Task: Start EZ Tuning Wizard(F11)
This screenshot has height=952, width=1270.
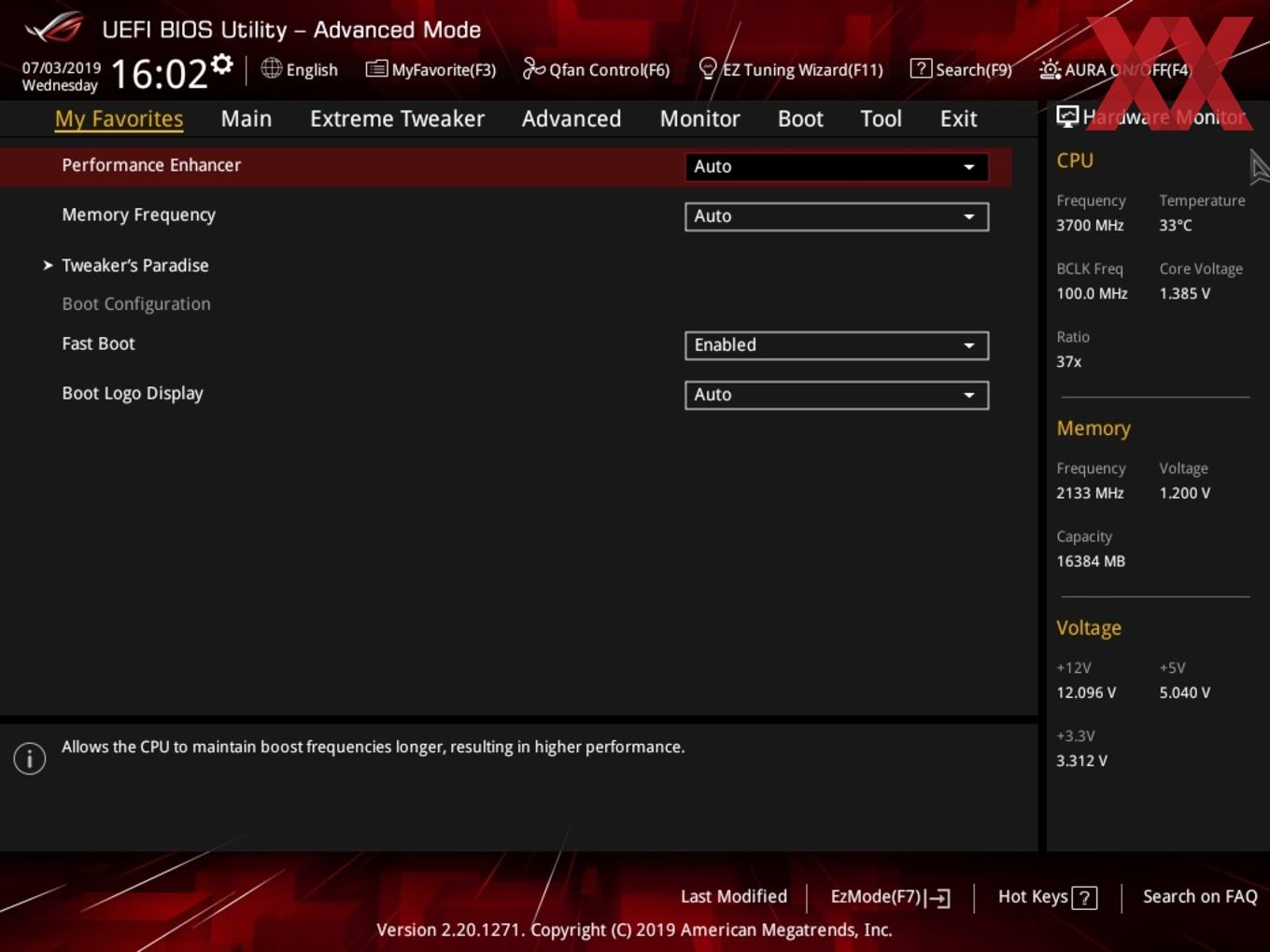Action: click(x=803, y=70)
